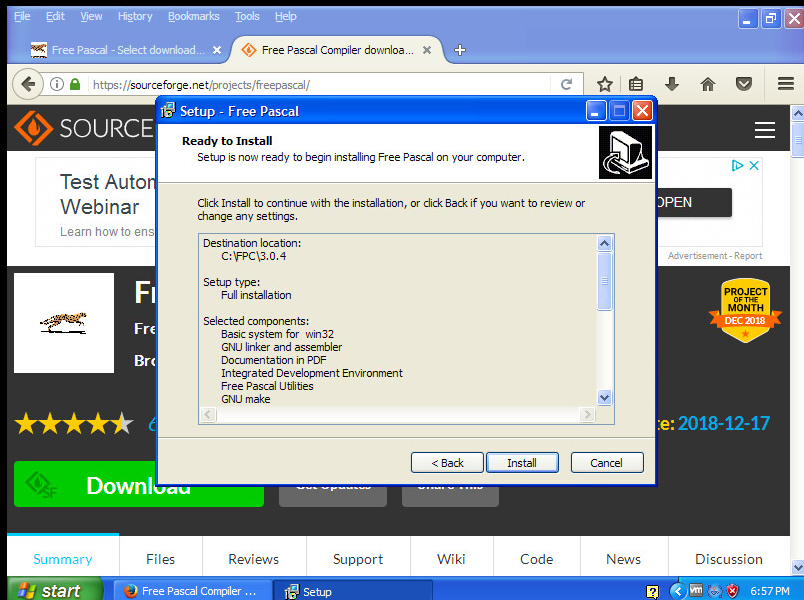804x600 pixels.
Task: Open the Wiki tab
Action: [451, 558]
